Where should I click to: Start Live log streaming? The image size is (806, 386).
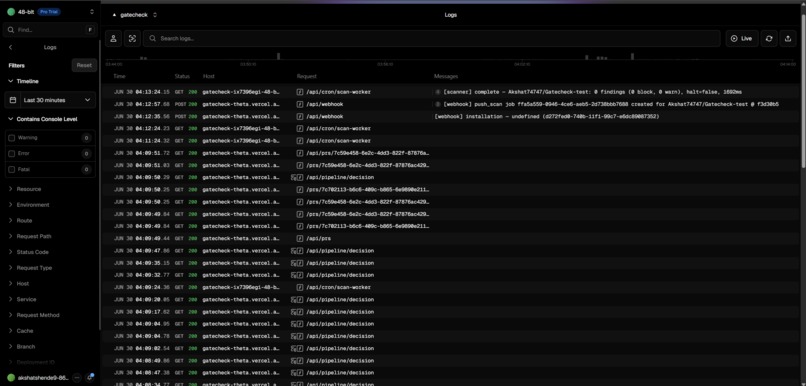[742, 39]
